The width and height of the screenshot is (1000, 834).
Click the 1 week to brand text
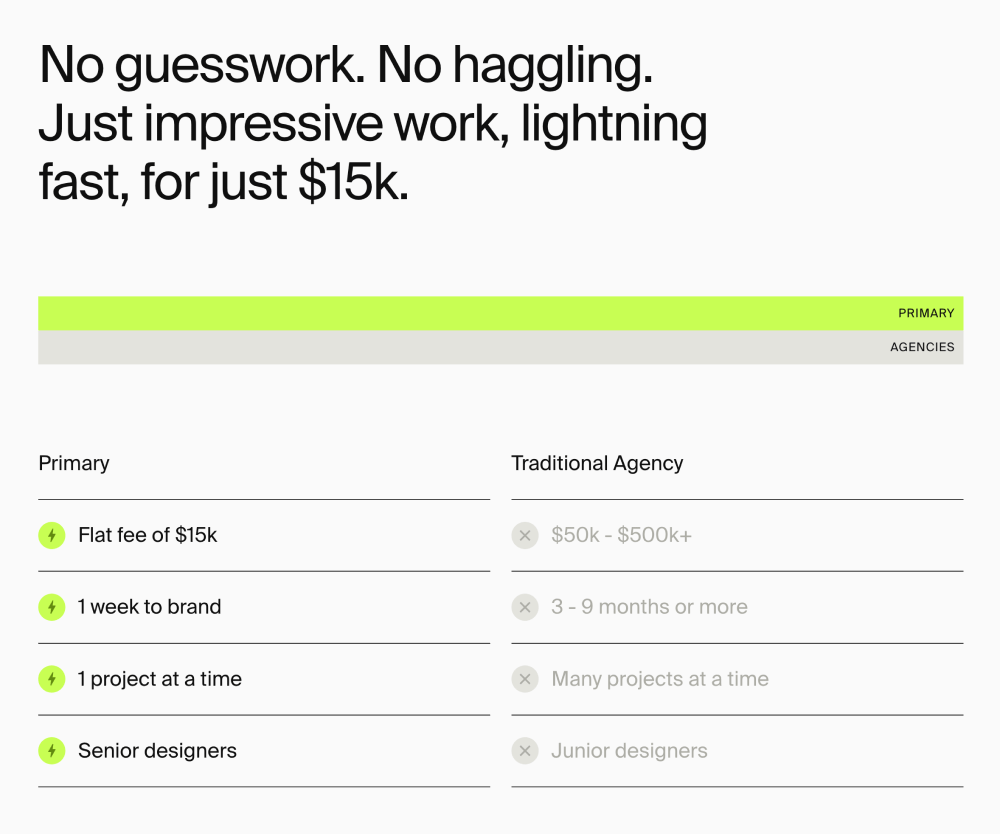(x=149, y=607)
